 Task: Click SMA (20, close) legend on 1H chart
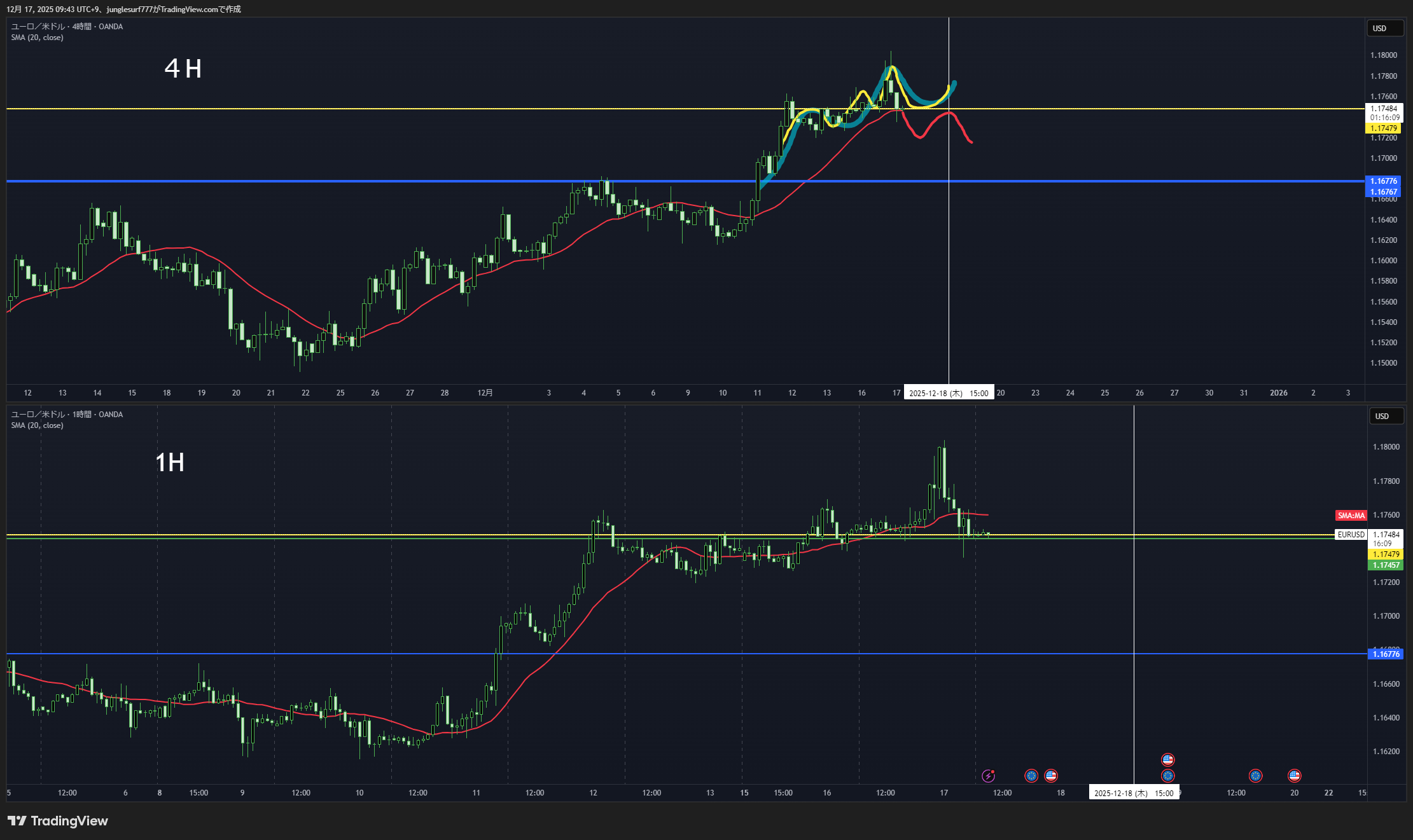[x=37, y=425]
